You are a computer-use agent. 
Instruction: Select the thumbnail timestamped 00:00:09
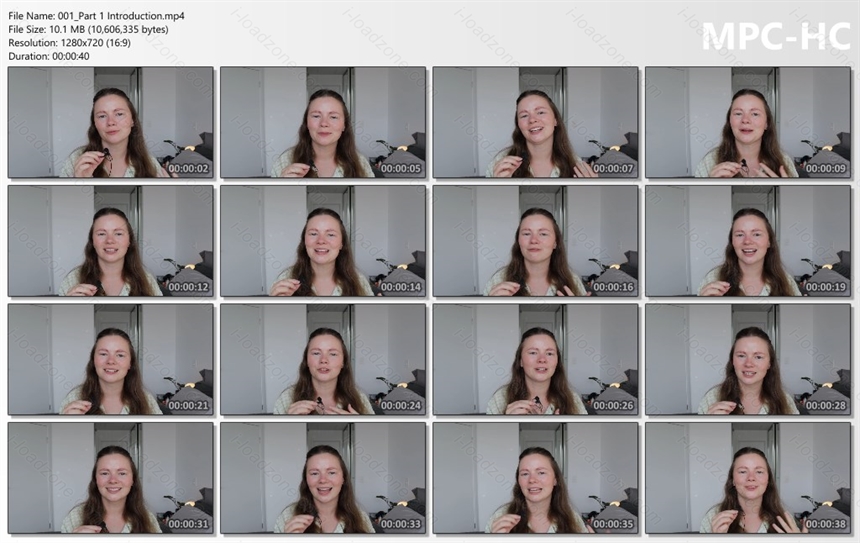coord(748,122)
